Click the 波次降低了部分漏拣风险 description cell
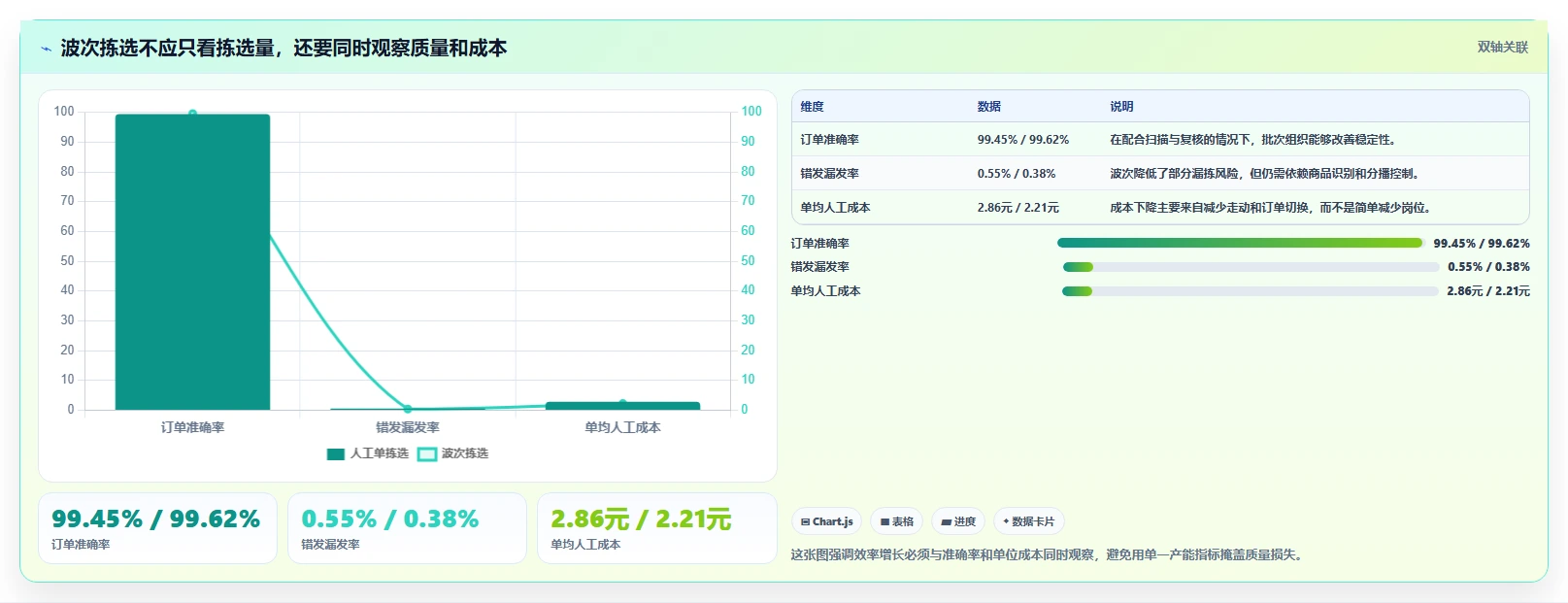 coord(1266,174)
